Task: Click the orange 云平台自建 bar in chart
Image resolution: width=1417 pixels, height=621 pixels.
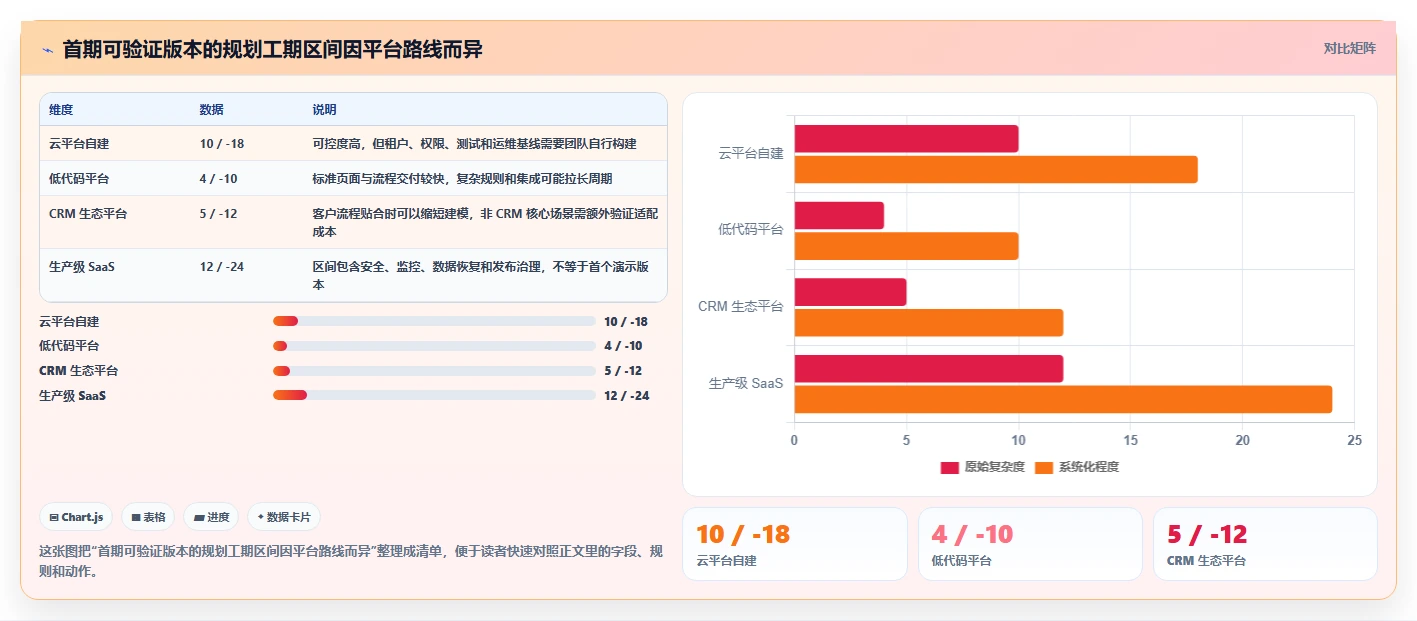Action: [x=996, y=170]
